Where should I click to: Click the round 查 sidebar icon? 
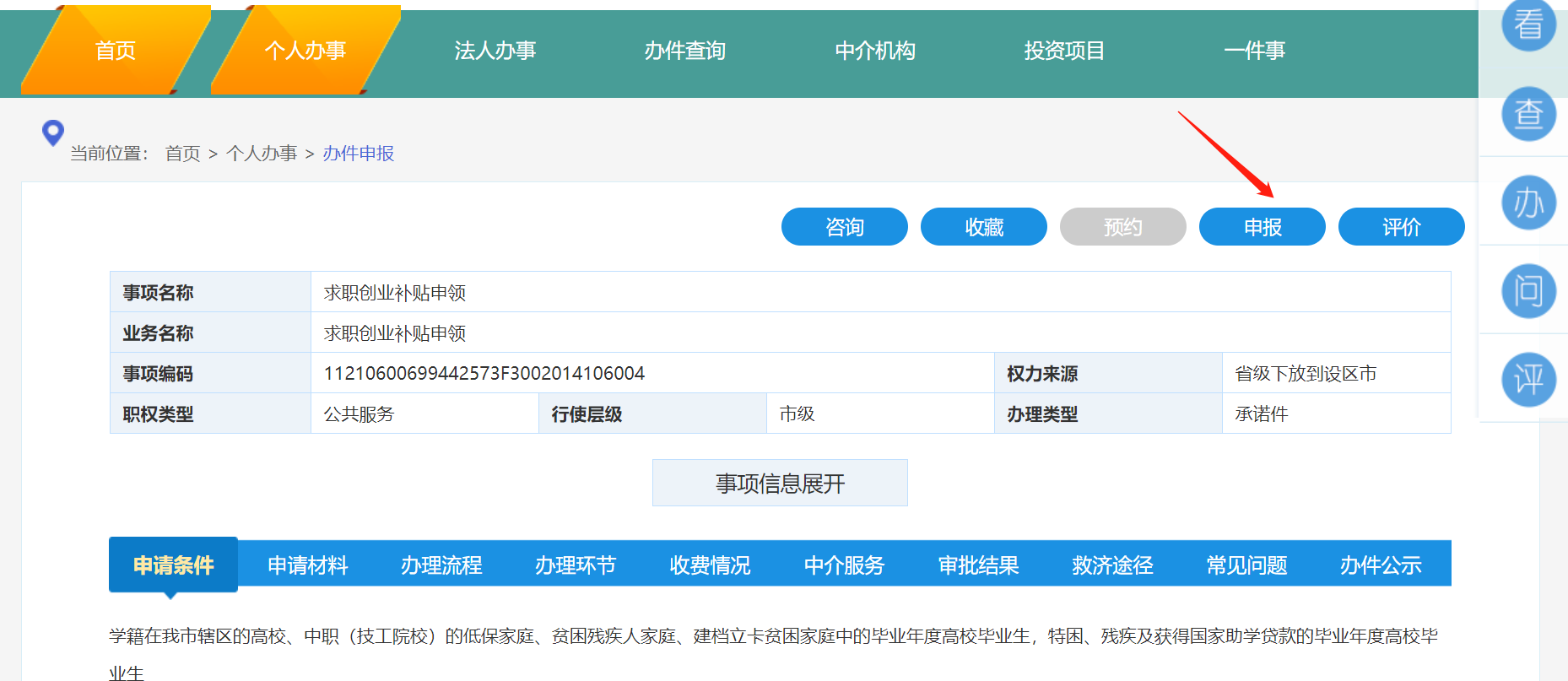point(1528,114)
